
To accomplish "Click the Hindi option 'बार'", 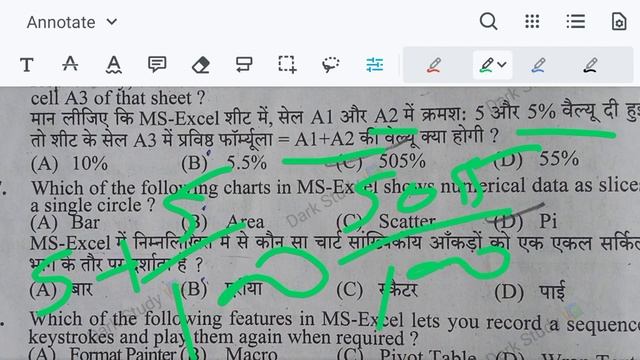I will pyautogui.click(x=82, y=290).
